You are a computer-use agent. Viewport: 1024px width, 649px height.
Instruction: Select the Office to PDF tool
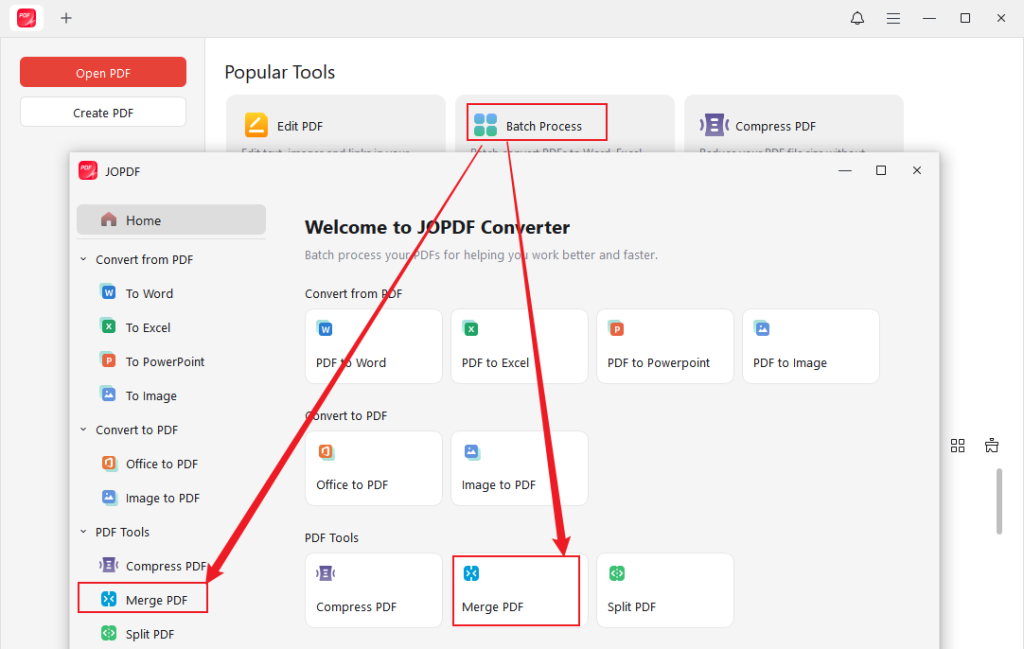(x=373, y=468)
